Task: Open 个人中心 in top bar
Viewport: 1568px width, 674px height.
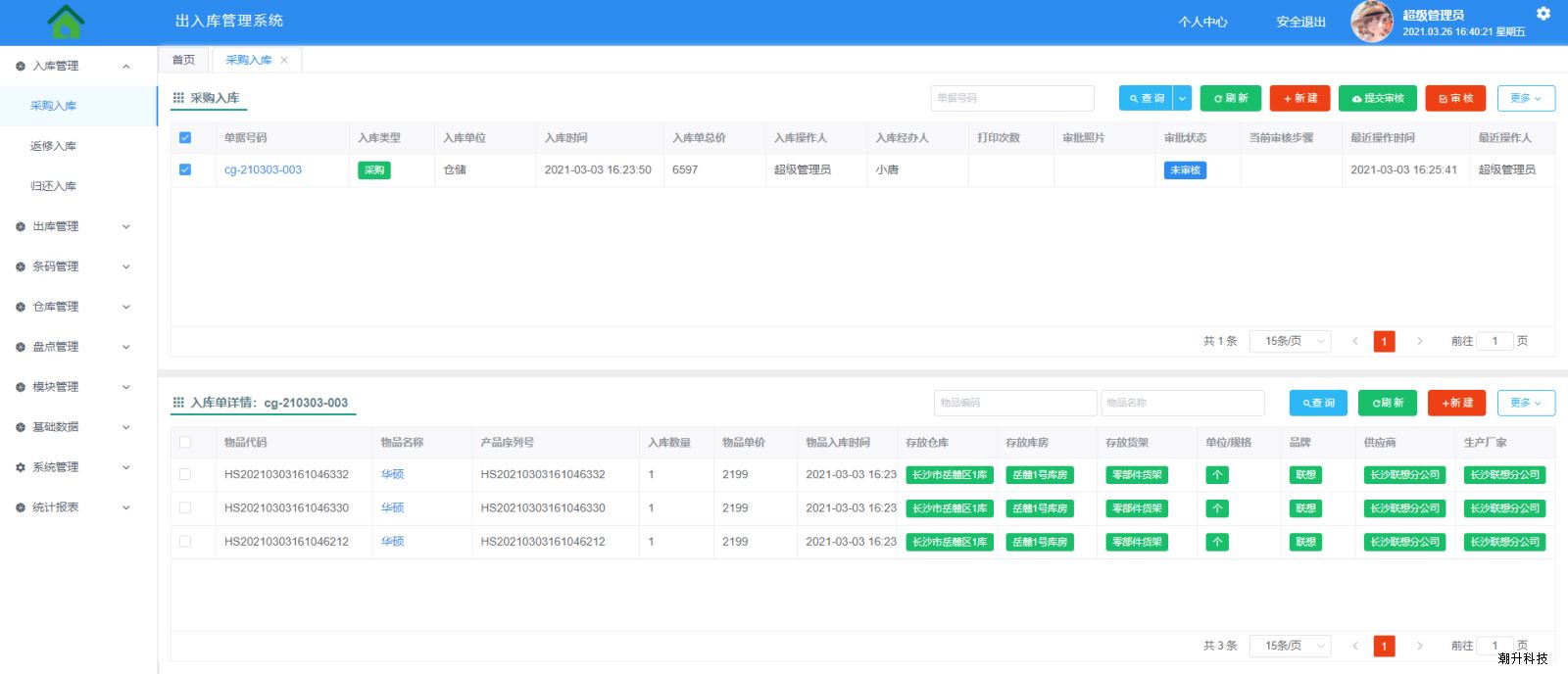Action: pos(1202,22)
